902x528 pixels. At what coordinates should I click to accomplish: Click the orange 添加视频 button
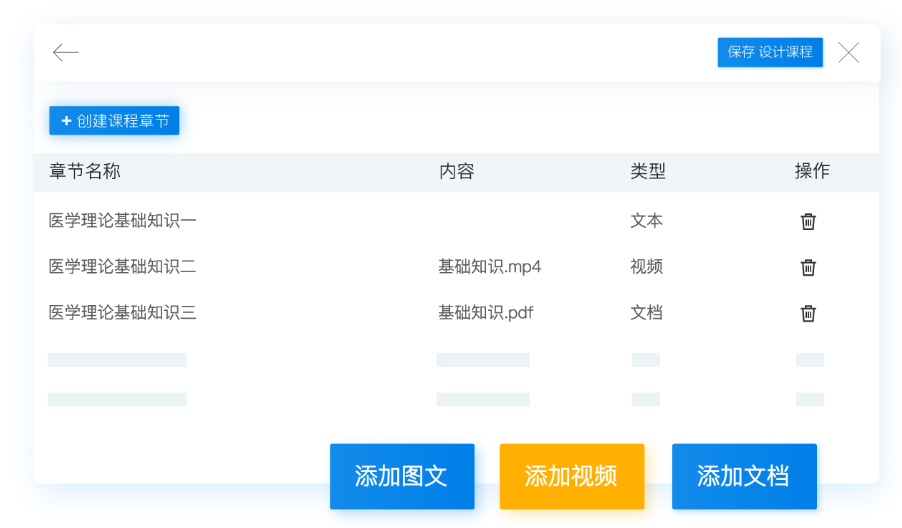[x=571, y=476]
